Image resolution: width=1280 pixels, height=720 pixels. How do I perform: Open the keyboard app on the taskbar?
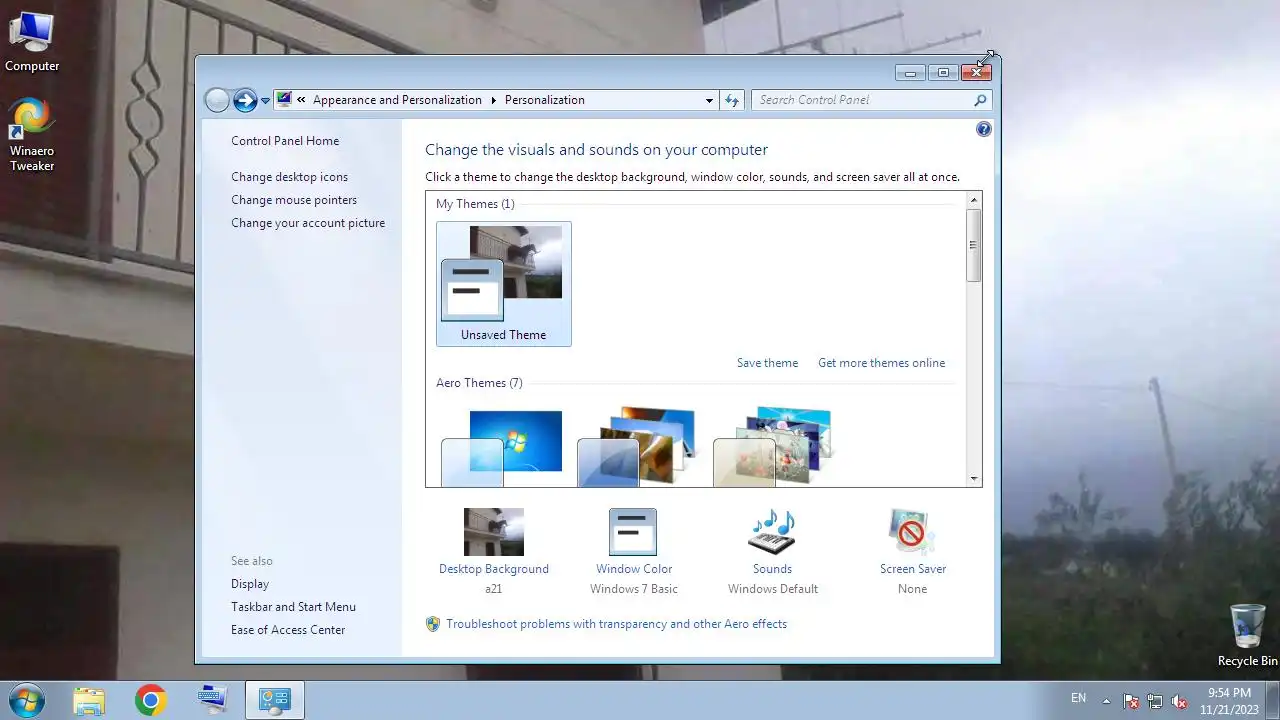point(213,700)
